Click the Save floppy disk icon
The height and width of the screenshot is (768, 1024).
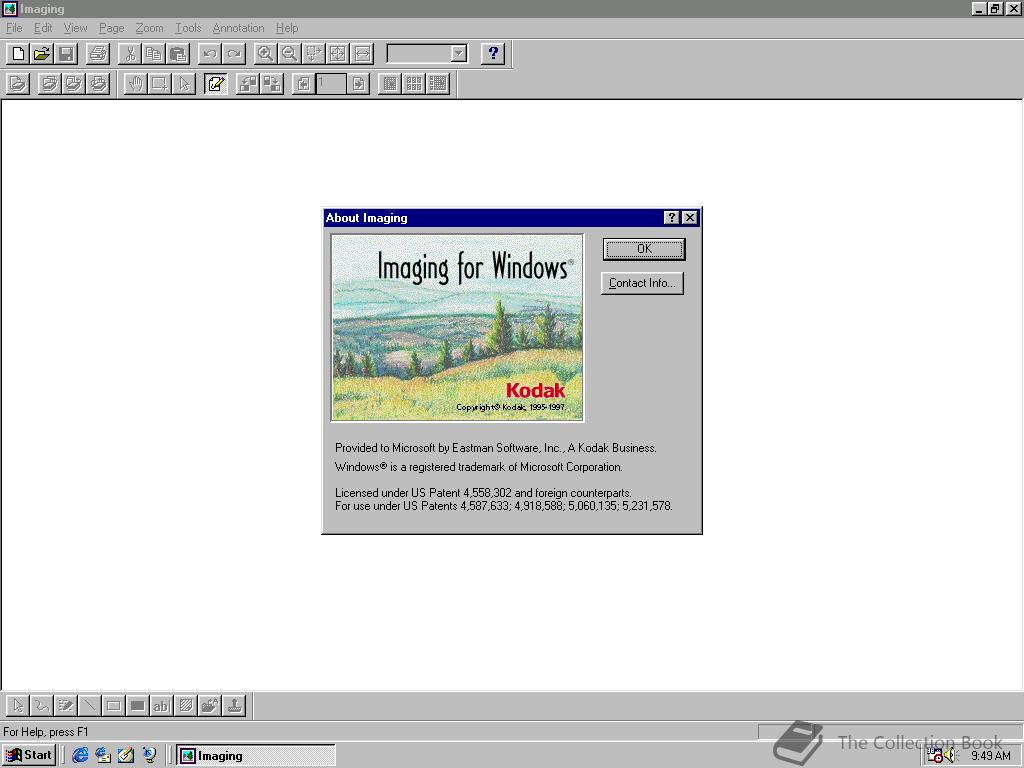66,54
